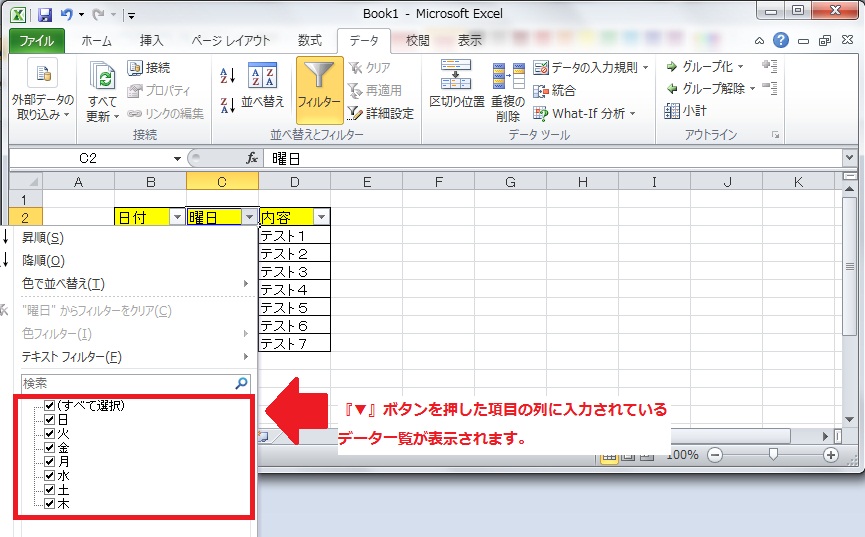Click the zoom slider handle
The width and height of the screenshot is (865, 537).
tap(773, 454)
